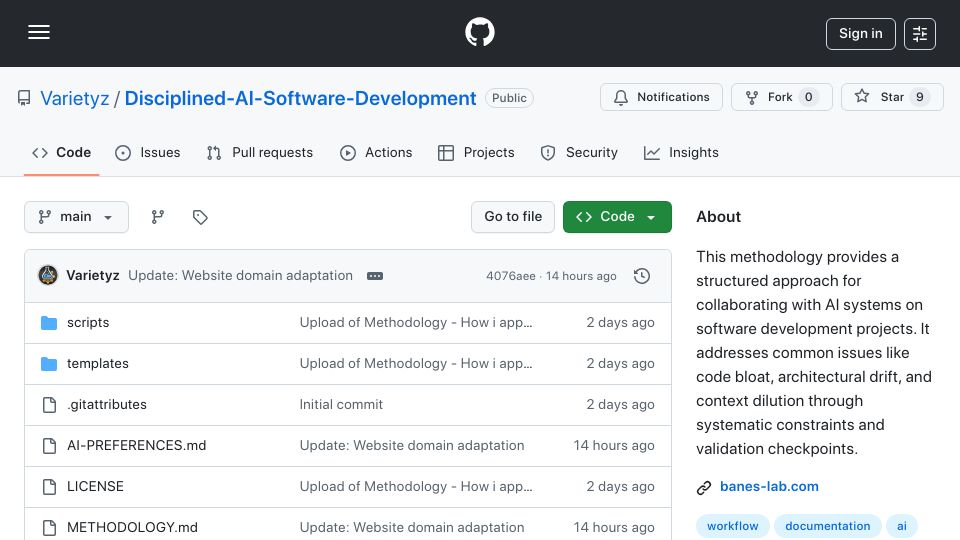Open latest commit message Website domain adaptation
Image resolution: width=960 pixels, height=540 pixels.
(x=240, y=276)
